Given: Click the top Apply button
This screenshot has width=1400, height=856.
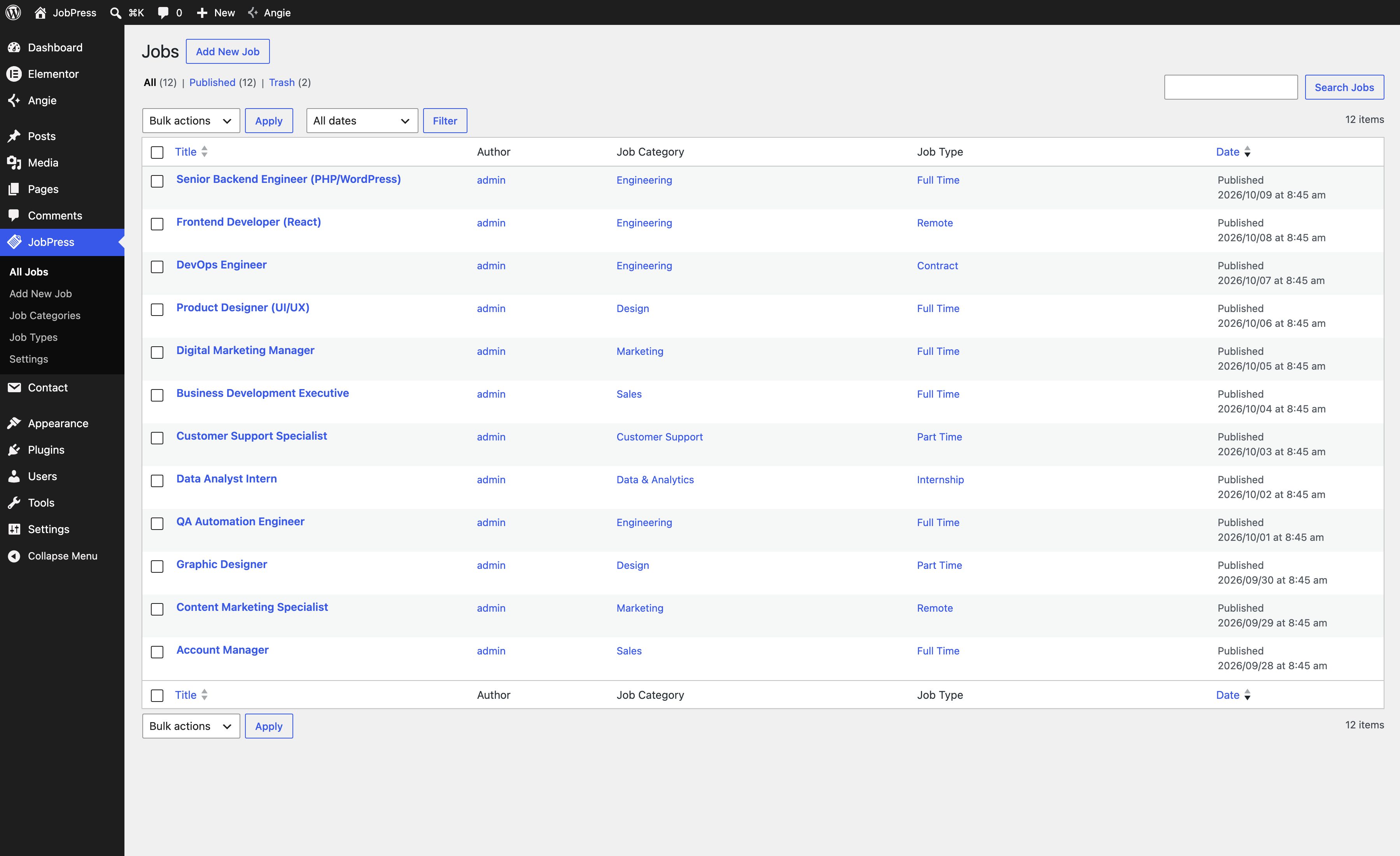Looking at the screenshot, I should 269,121.
